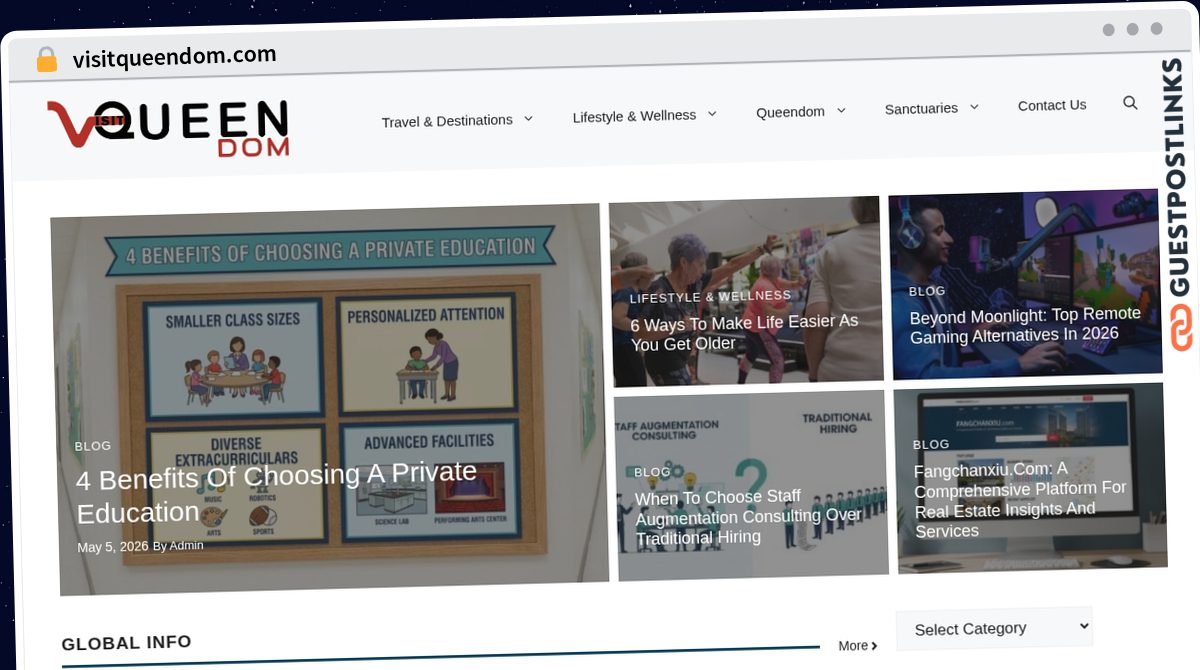Open 4 Benefits Of Choosing A Private Education

click(276, 493)
